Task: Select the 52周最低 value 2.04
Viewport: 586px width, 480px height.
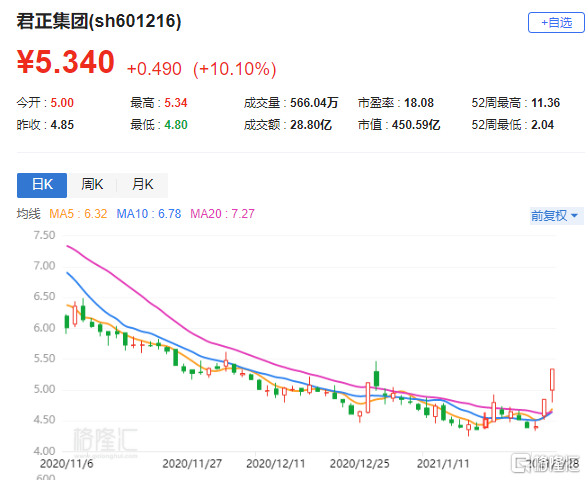Action: click(x=542, y=125)
